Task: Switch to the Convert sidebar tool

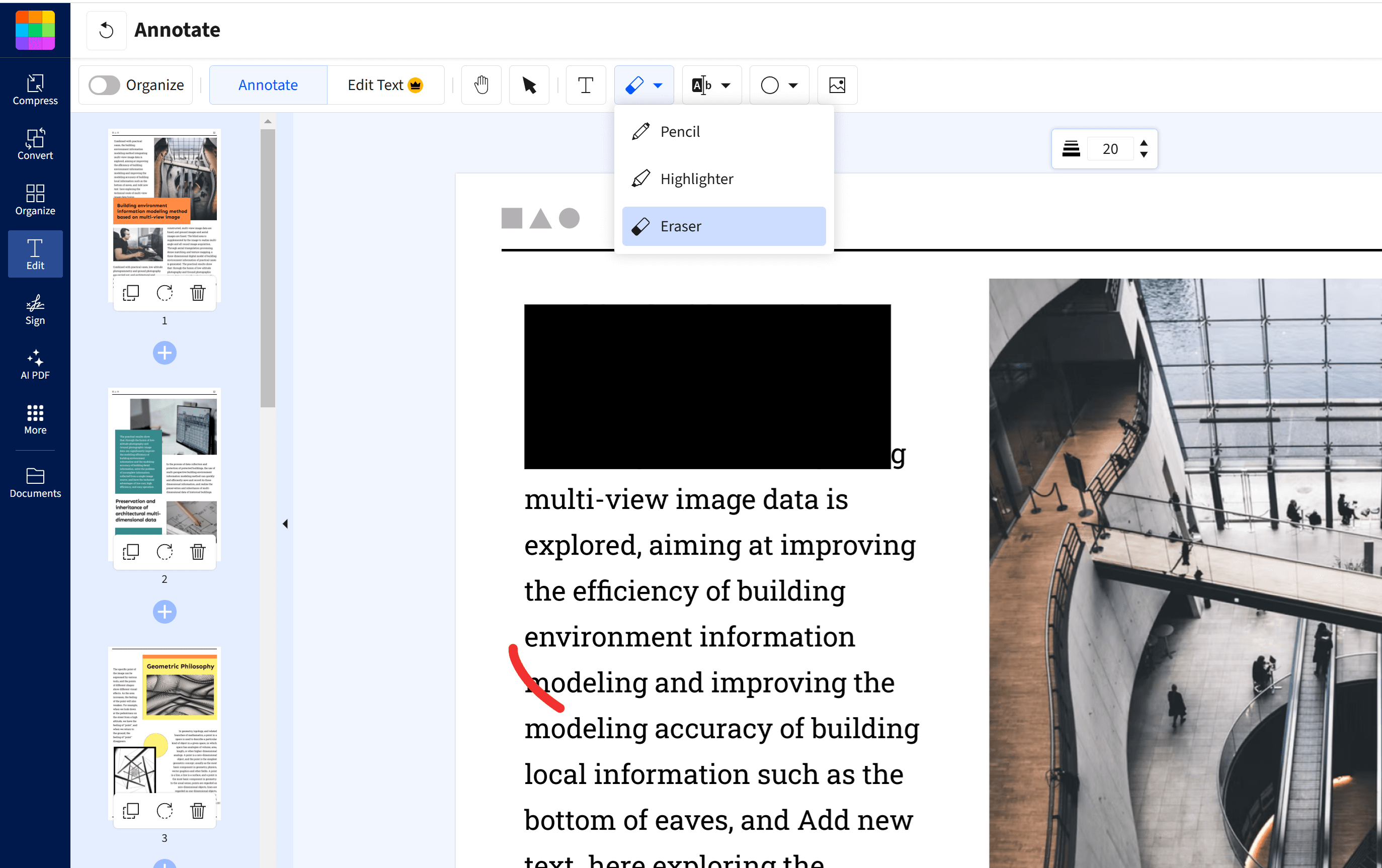Action: click(x=35, y=144)
